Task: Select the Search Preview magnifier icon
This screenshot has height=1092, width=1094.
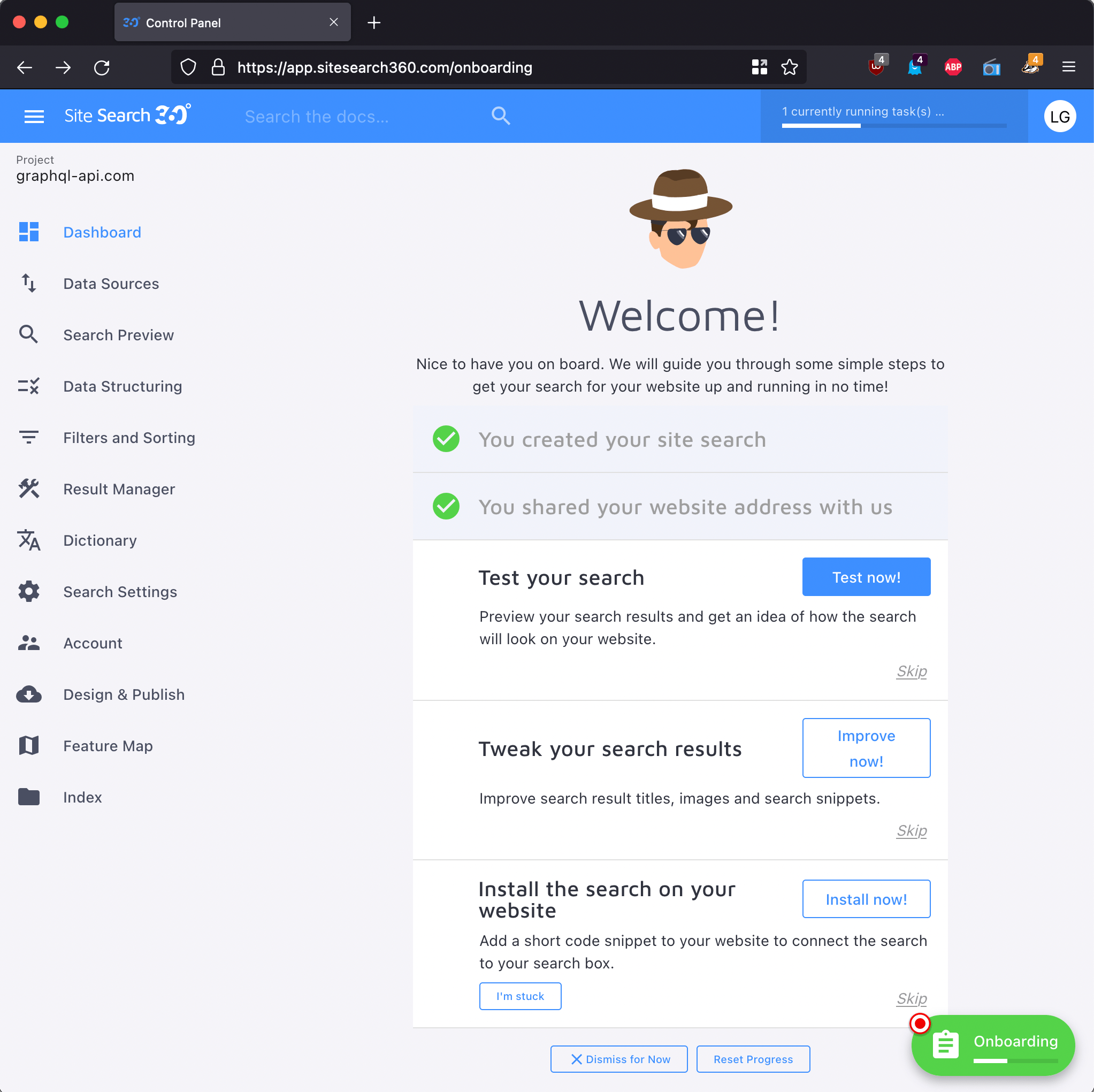Action: [x=29, y=334]
